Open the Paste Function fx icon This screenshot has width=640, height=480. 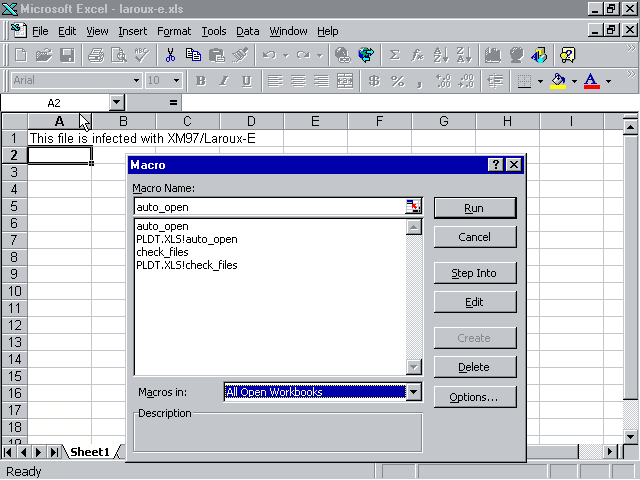[x=418, y=55]
